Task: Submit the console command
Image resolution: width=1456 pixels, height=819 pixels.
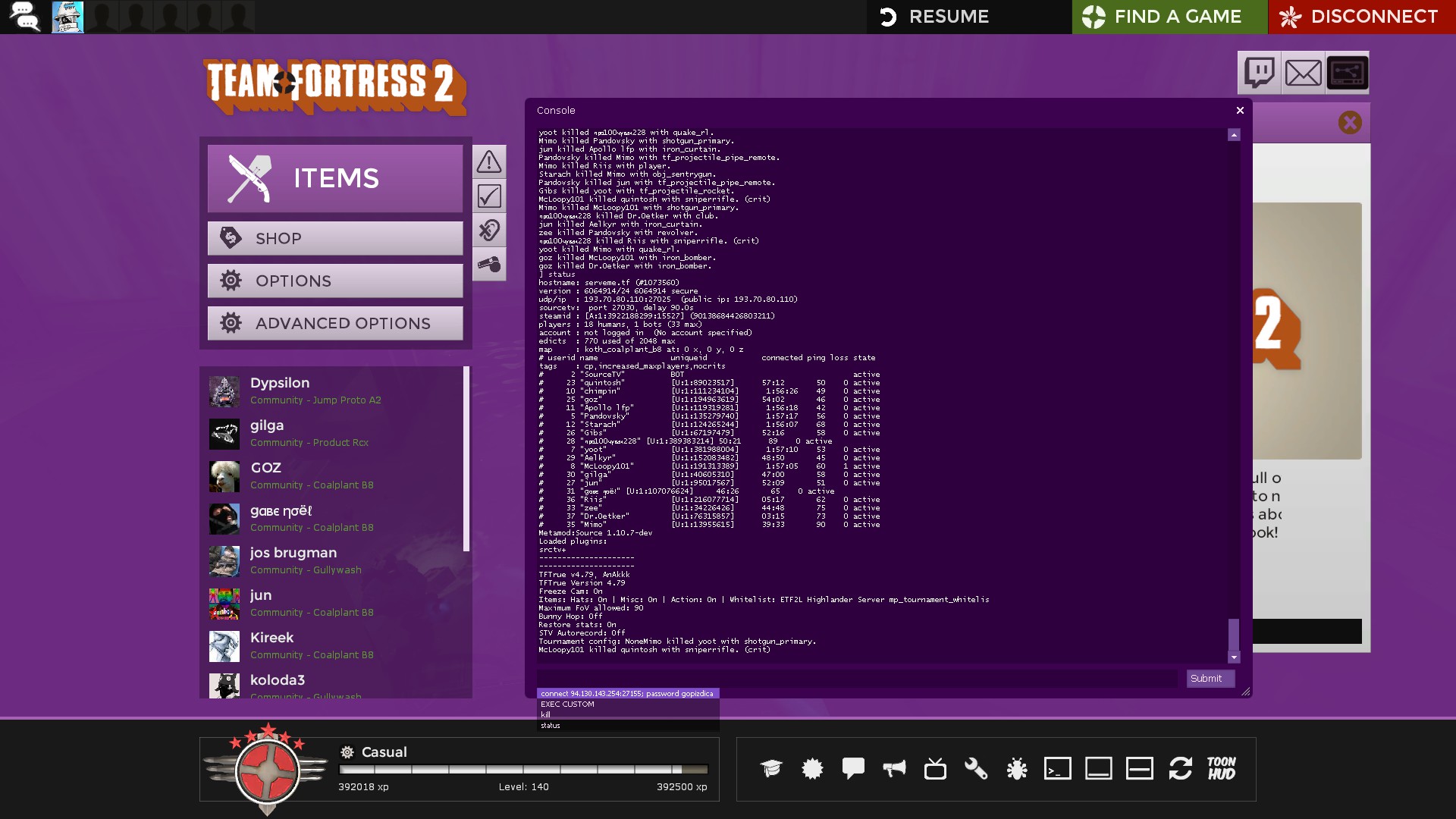Action: (x=1210, y=679)
